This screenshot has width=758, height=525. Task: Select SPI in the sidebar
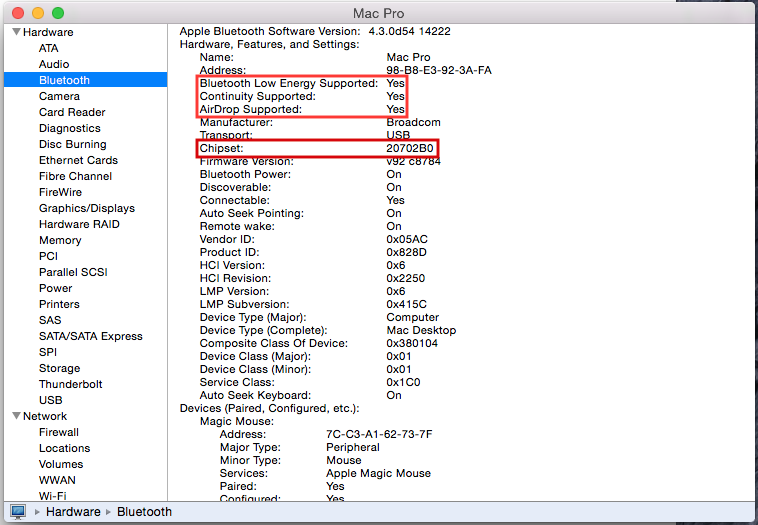coord(48,352)
